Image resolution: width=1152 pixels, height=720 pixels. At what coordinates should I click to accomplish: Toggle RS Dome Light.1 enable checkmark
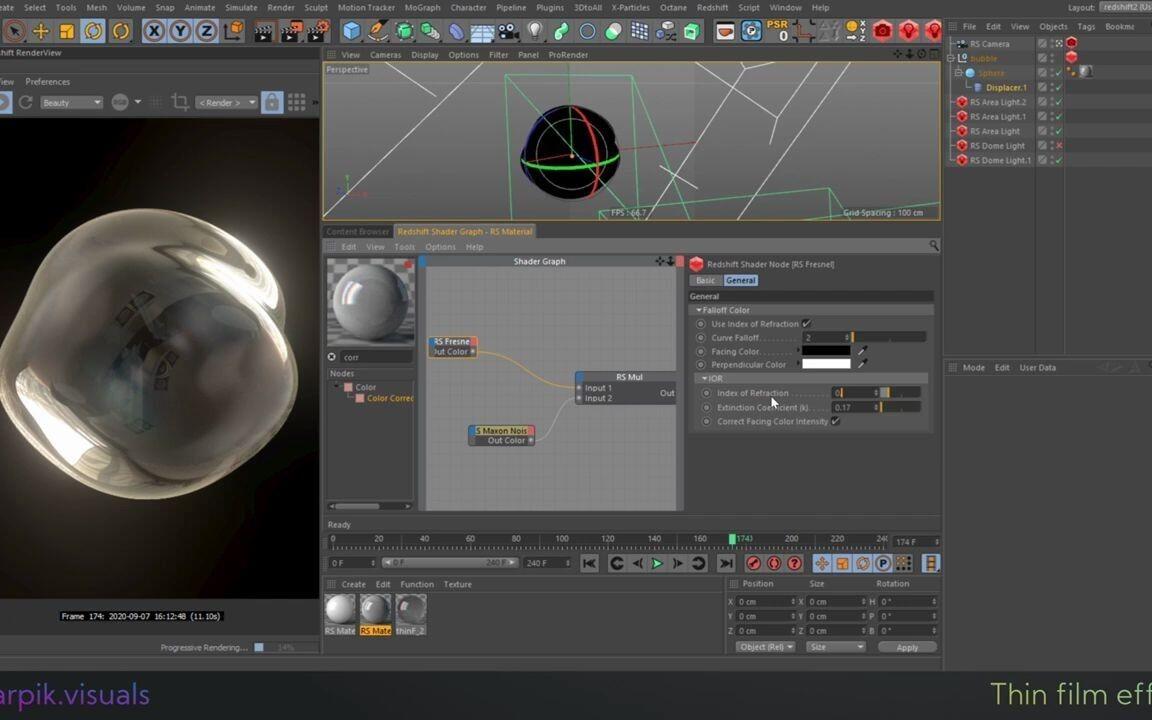(1059, 160)
